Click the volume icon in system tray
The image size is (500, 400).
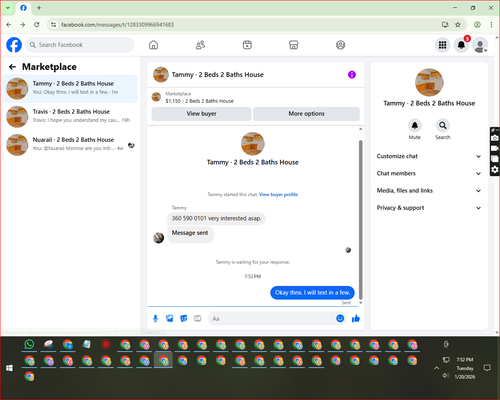point(446,376)
